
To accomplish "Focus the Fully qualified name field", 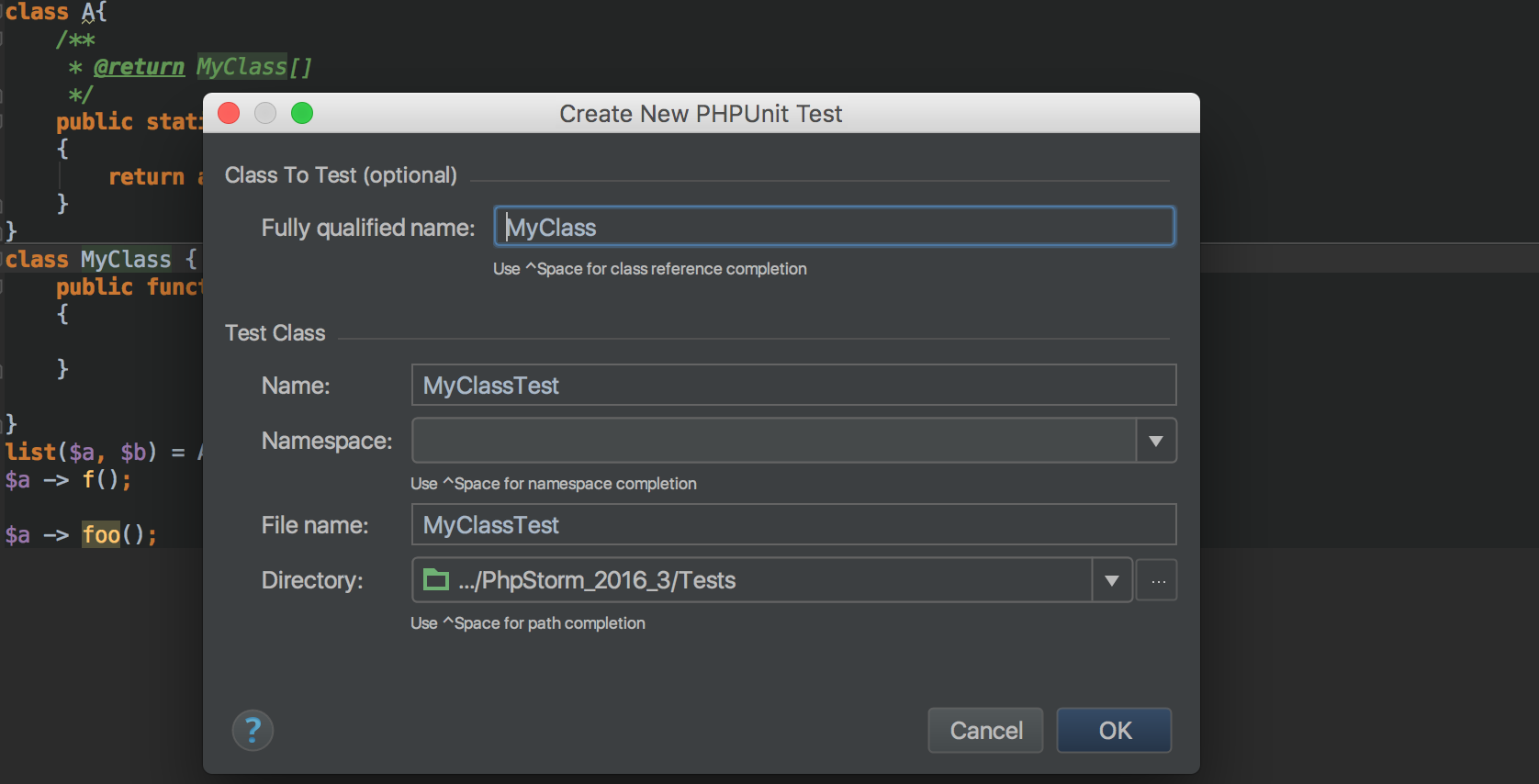I will point(834,227).
